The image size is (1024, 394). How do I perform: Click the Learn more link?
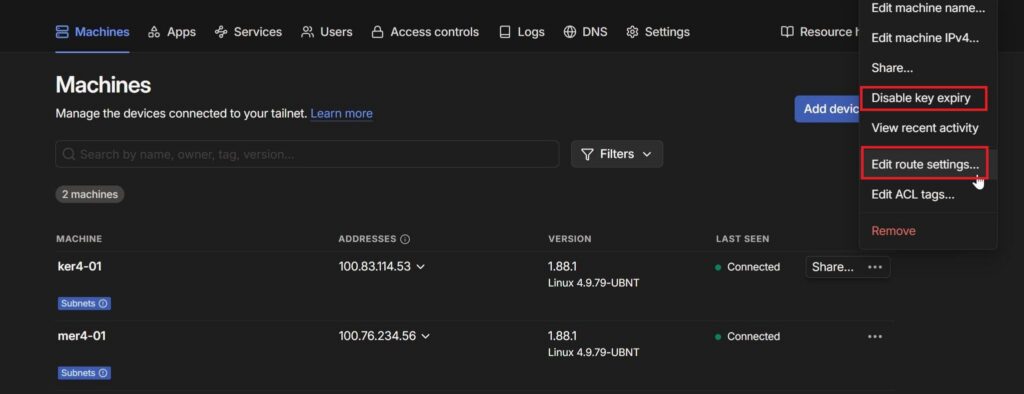tap(342, 114)
